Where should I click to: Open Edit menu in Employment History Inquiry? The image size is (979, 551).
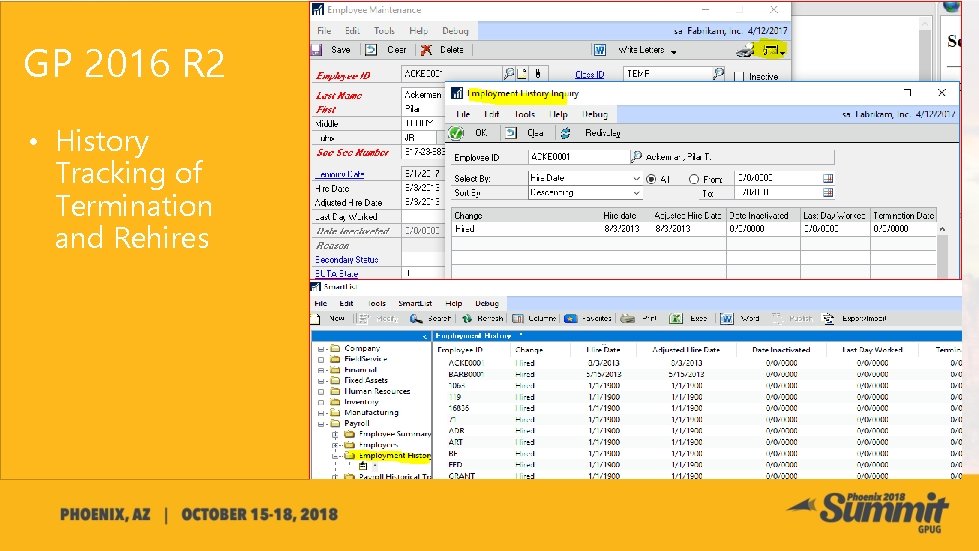(491, 114)
